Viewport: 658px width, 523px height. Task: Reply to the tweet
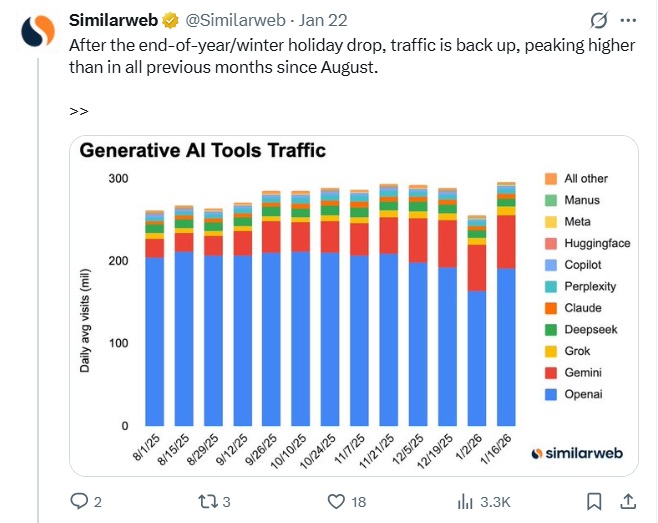tap(80, 501)
